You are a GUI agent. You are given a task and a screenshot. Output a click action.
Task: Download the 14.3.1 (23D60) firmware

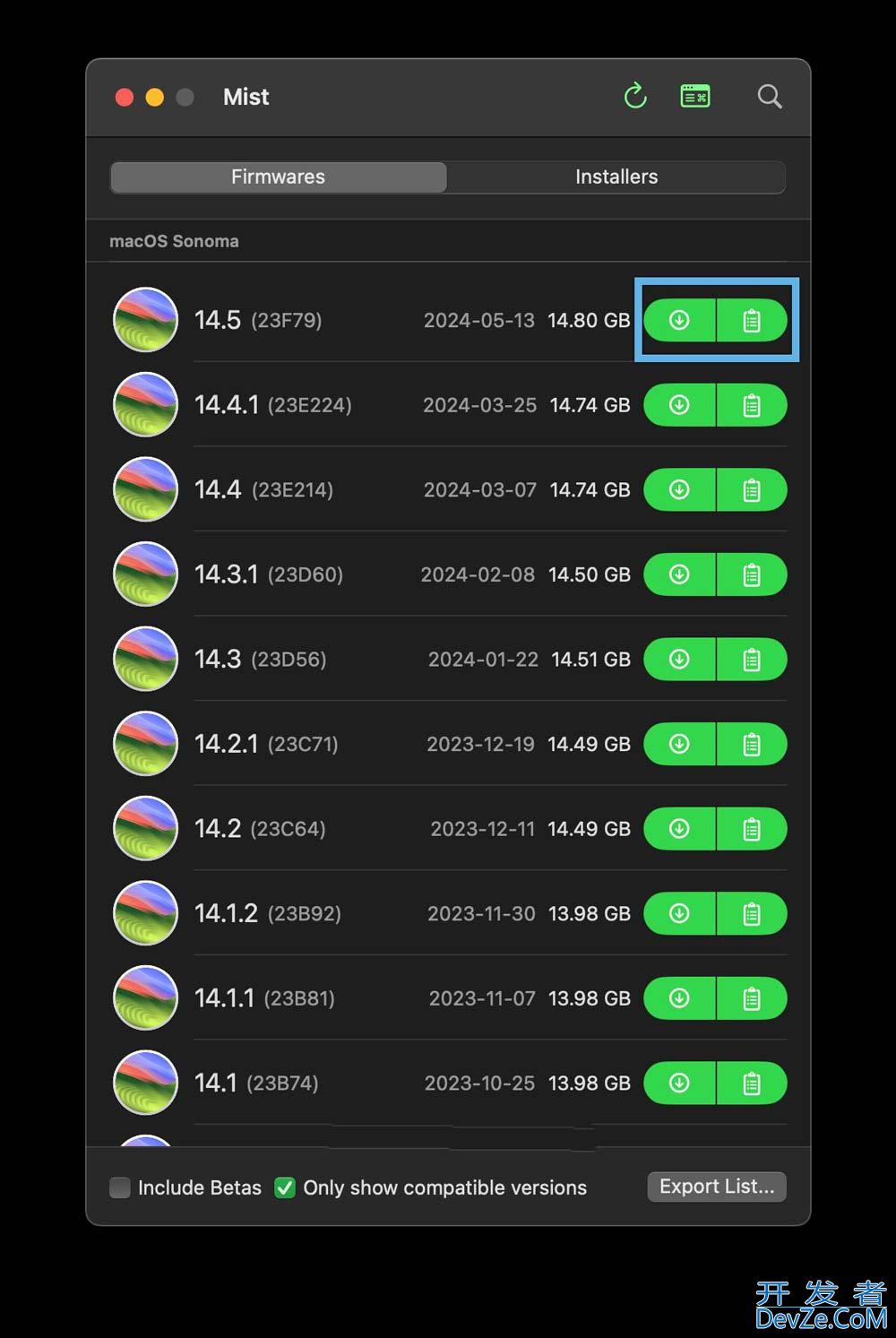(679, 574)
